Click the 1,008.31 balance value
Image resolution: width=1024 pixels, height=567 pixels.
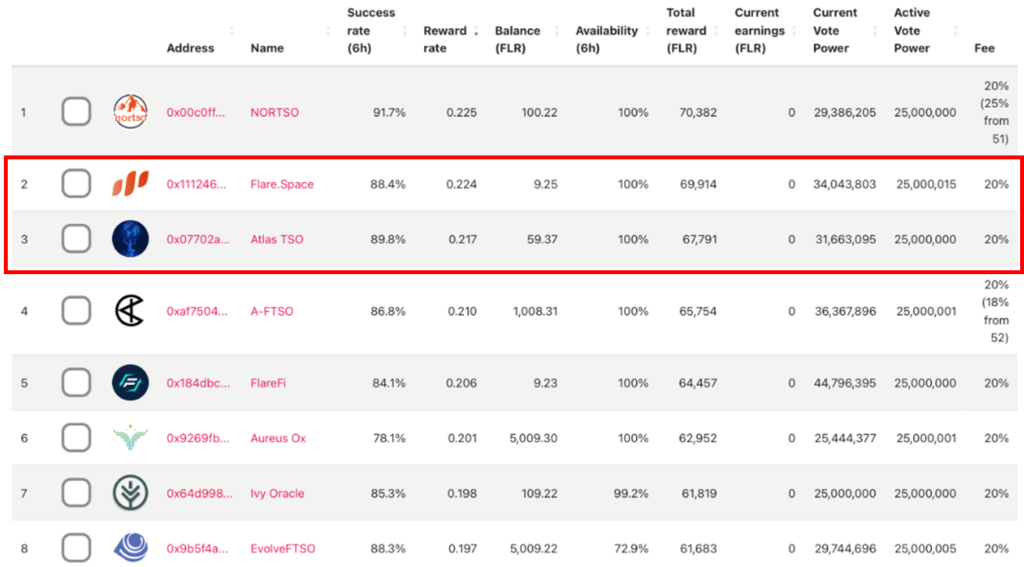pos(535,312)
